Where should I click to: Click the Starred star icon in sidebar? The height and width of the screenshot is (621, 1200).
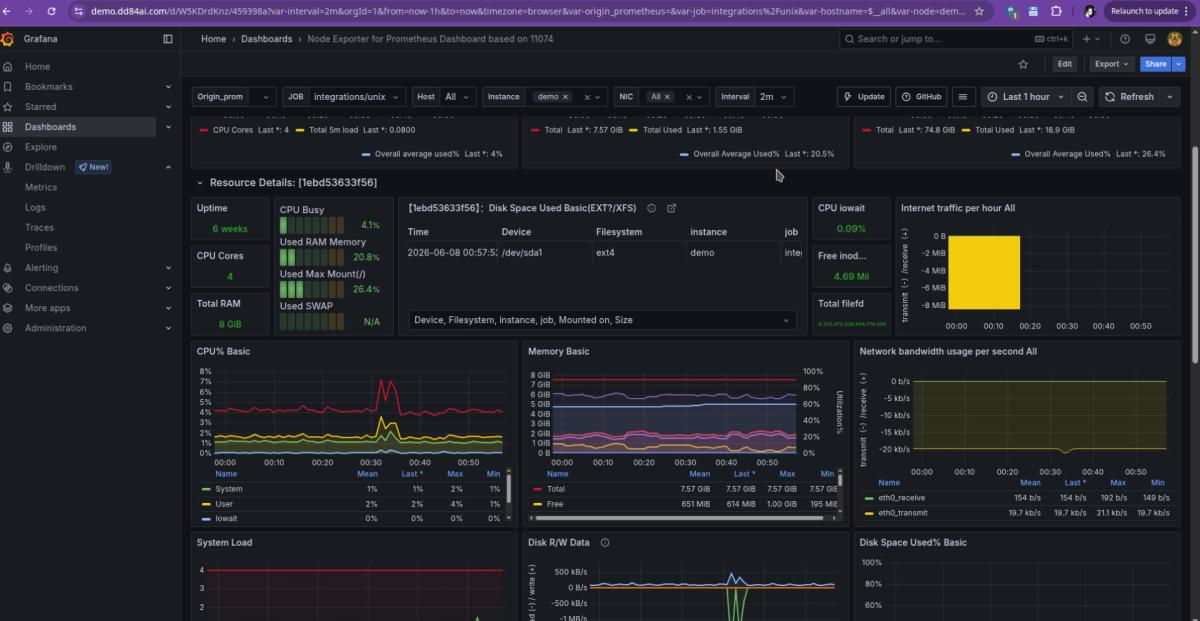coord(8,107)
